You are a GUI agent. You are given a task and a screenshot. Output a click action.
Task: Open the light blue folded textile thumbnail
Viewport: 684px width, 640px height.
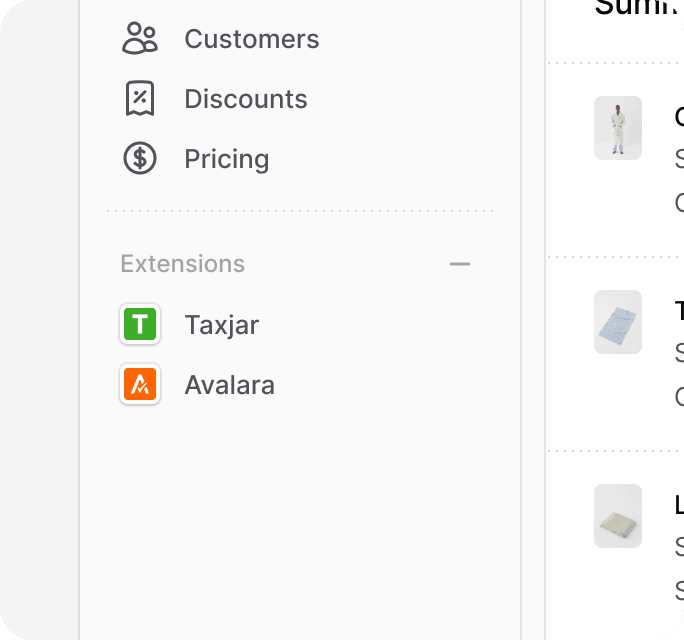618,322
